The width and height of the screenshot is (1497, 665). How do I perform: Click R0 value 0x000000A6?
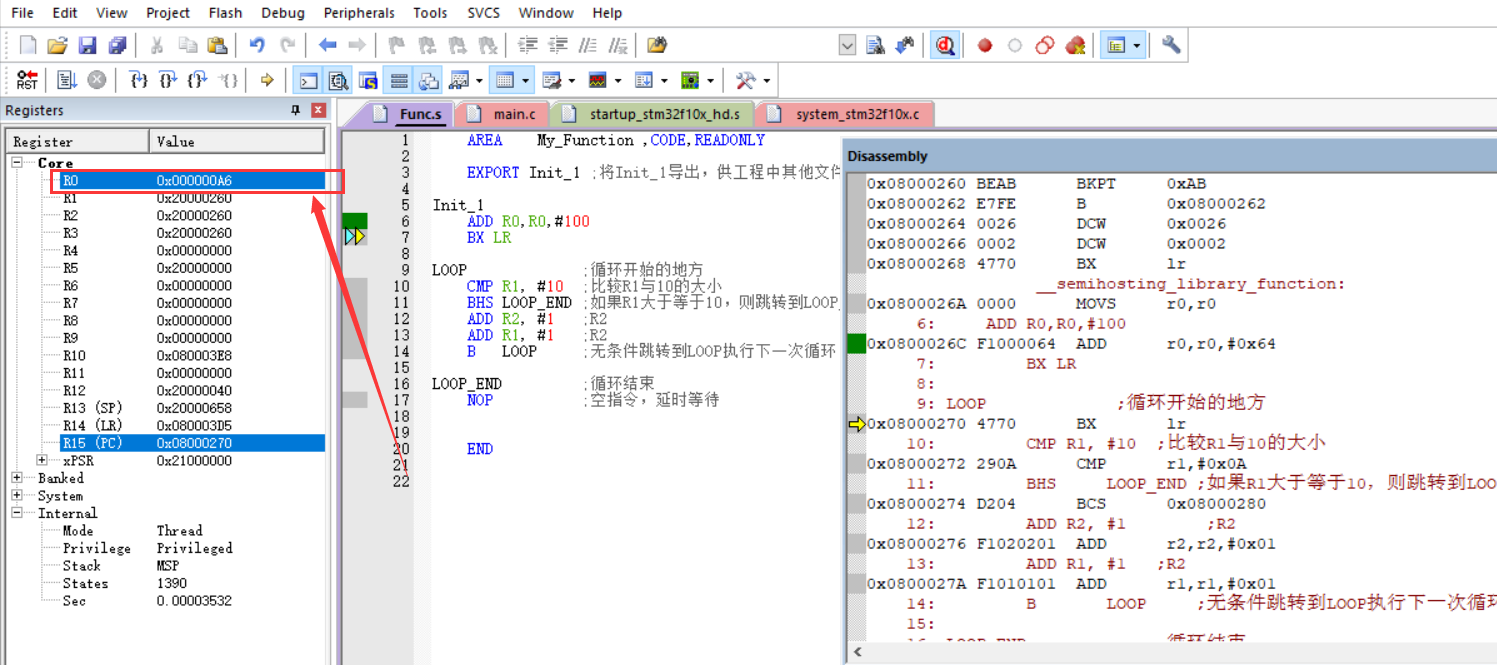tap(194, 181)
